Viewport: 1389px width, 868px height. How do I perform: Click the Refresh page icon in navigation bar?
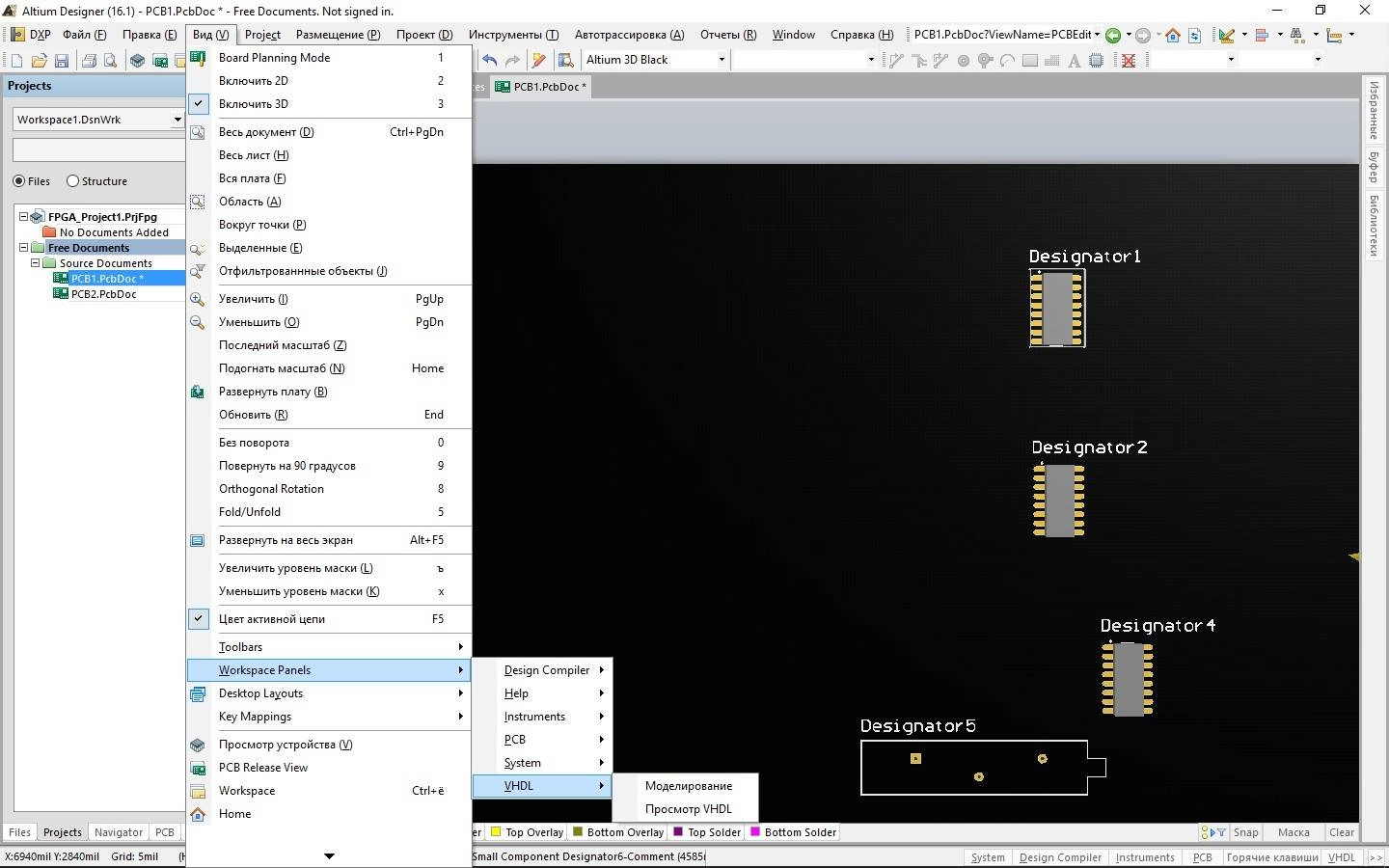point(1194,35)
